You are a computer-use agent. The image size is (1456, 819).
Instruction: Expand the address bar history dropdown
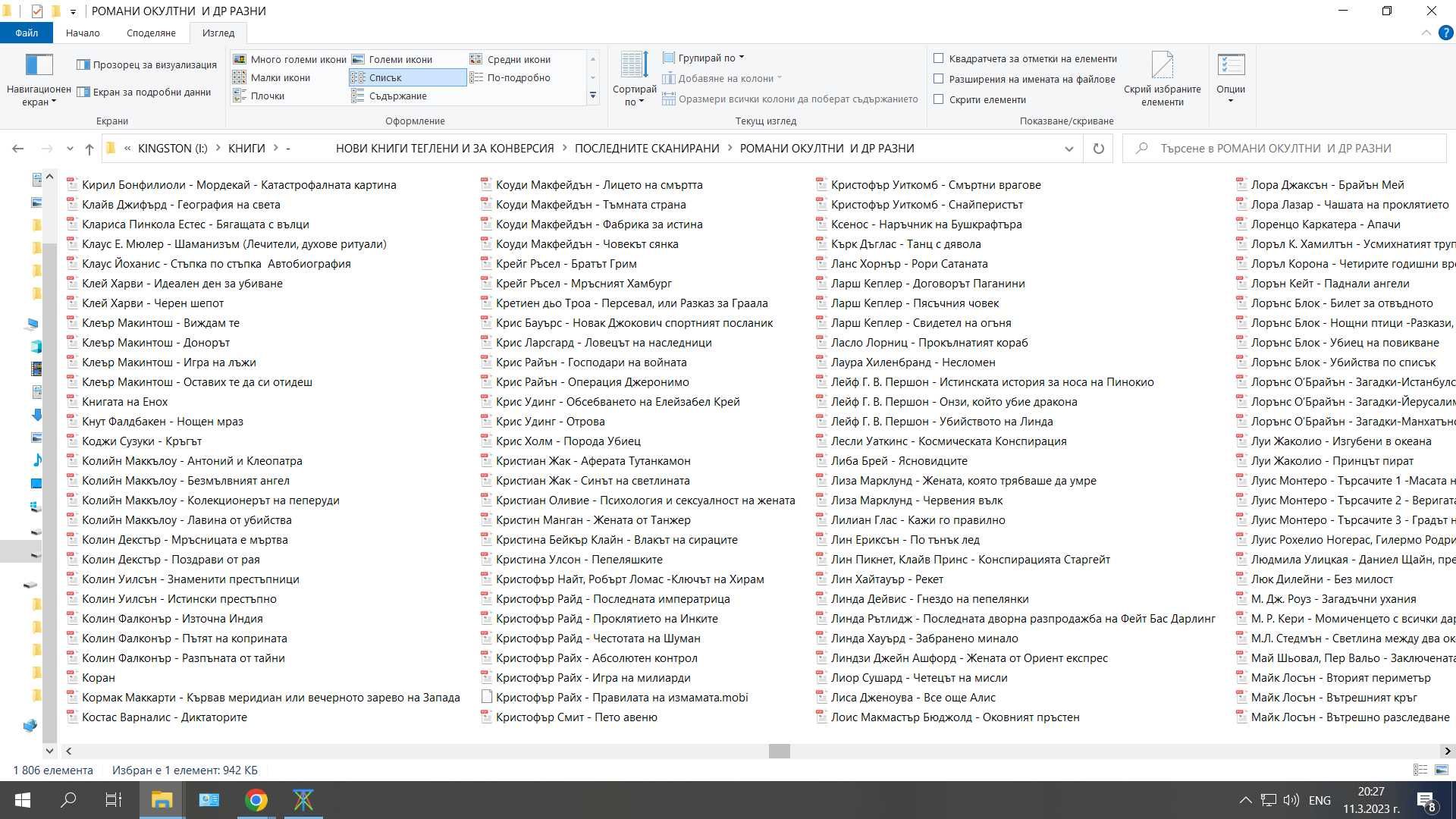pos(1068,149)
